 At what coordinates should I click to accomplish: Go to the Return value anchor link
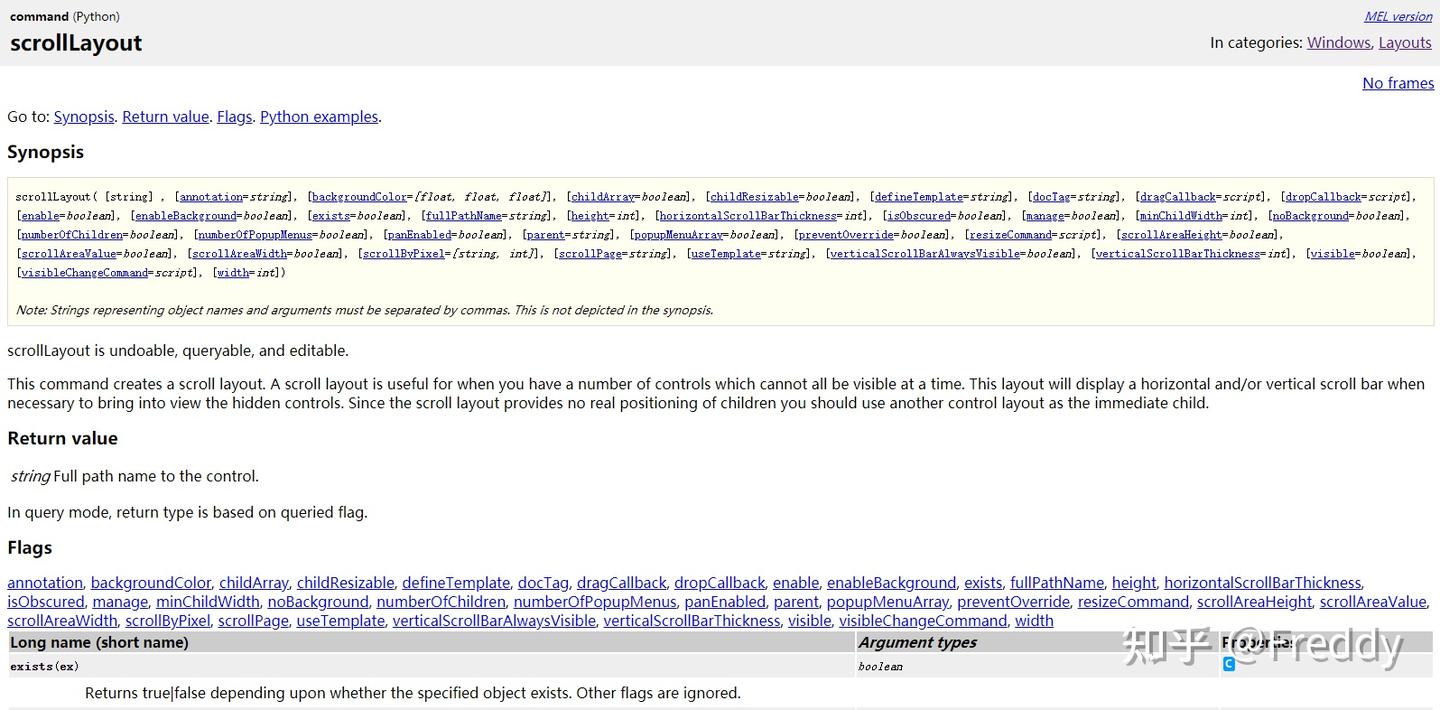pyautogui.click(x=165, y=117)
